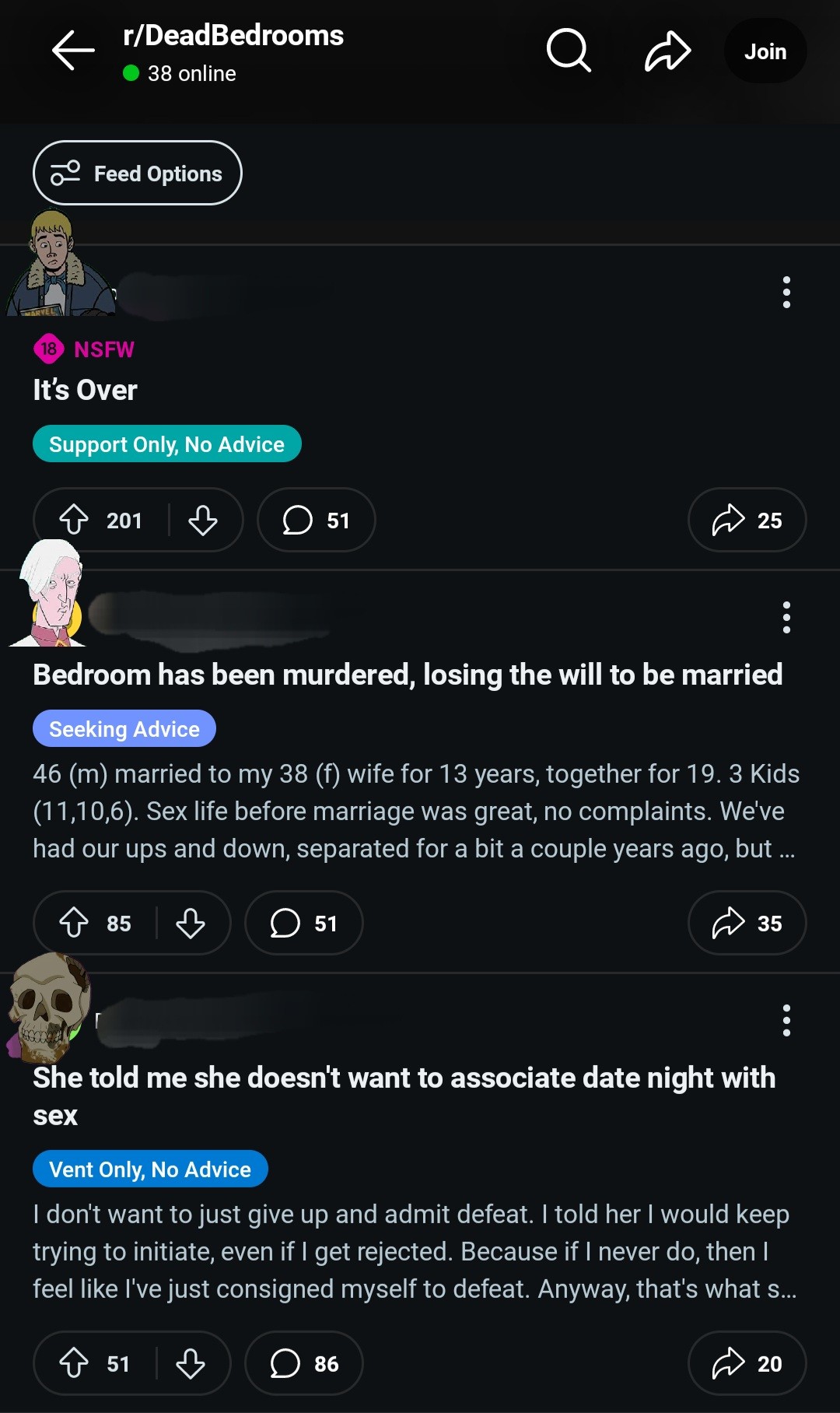Open comments on "It's Over" post

(316, 520)
